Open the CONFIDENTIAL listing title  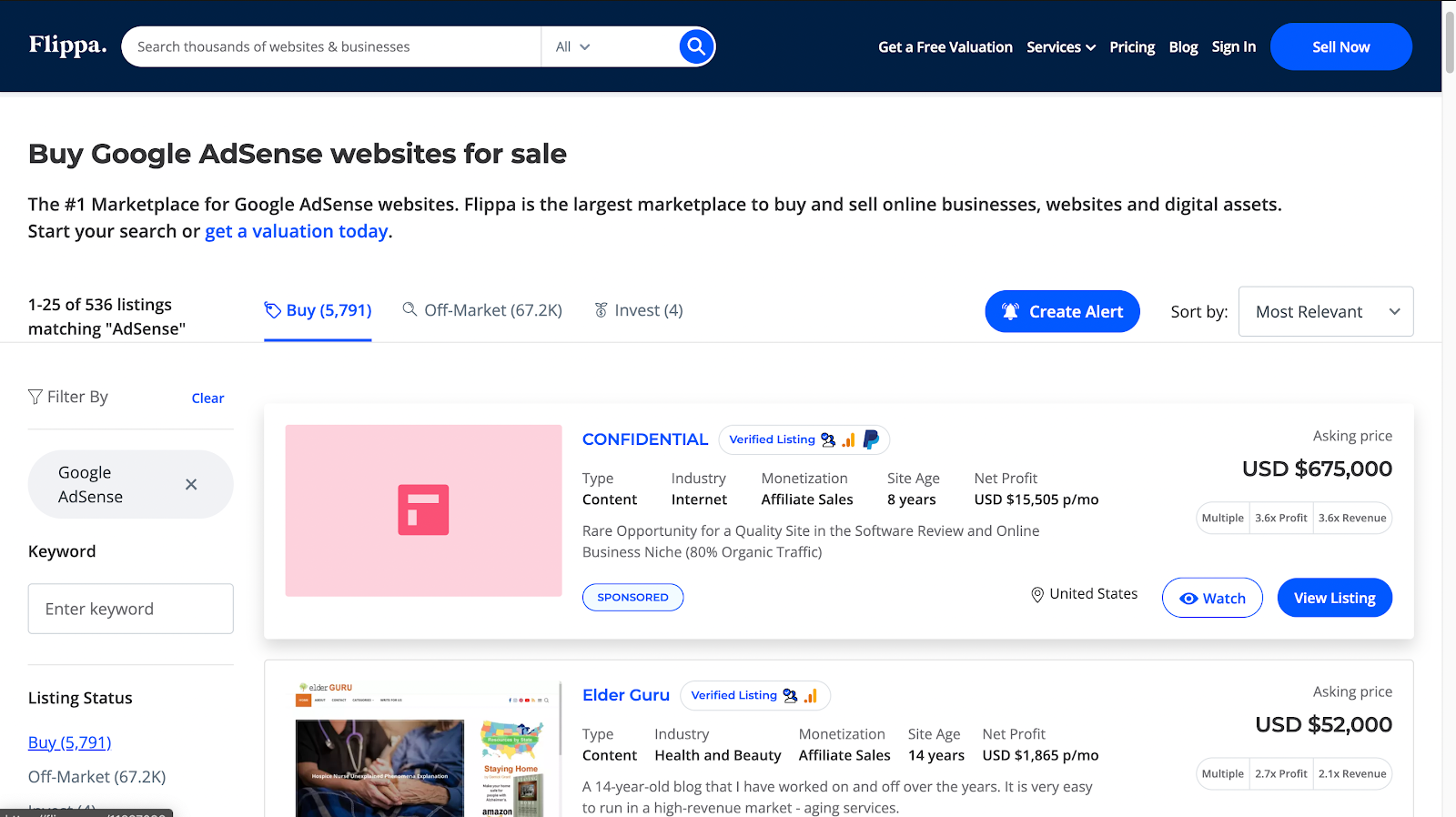tap(645, 439)
